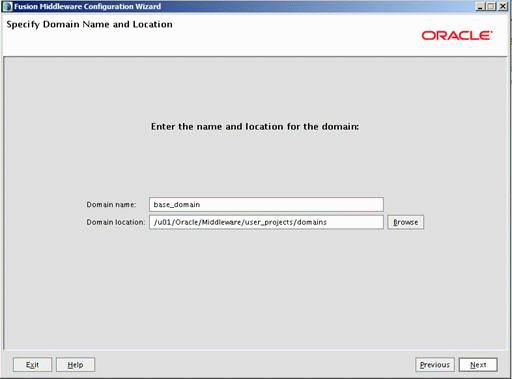Click the Oracle logo

(457, 35)
